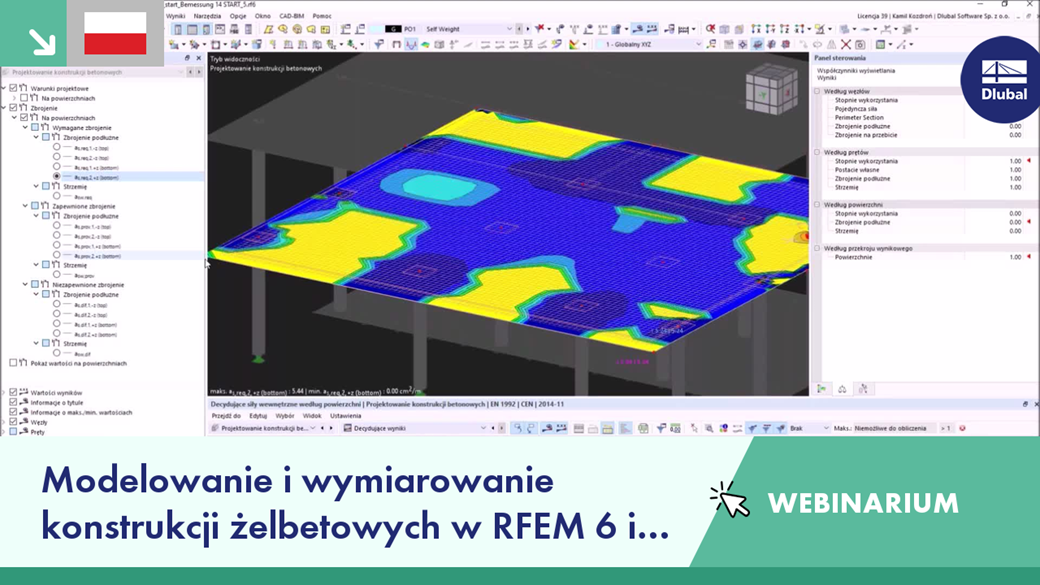The width and height of the screenshot is (1040, 585).
Task: Toggle Wartości wyników checkbox
Action: pos(13,392)
